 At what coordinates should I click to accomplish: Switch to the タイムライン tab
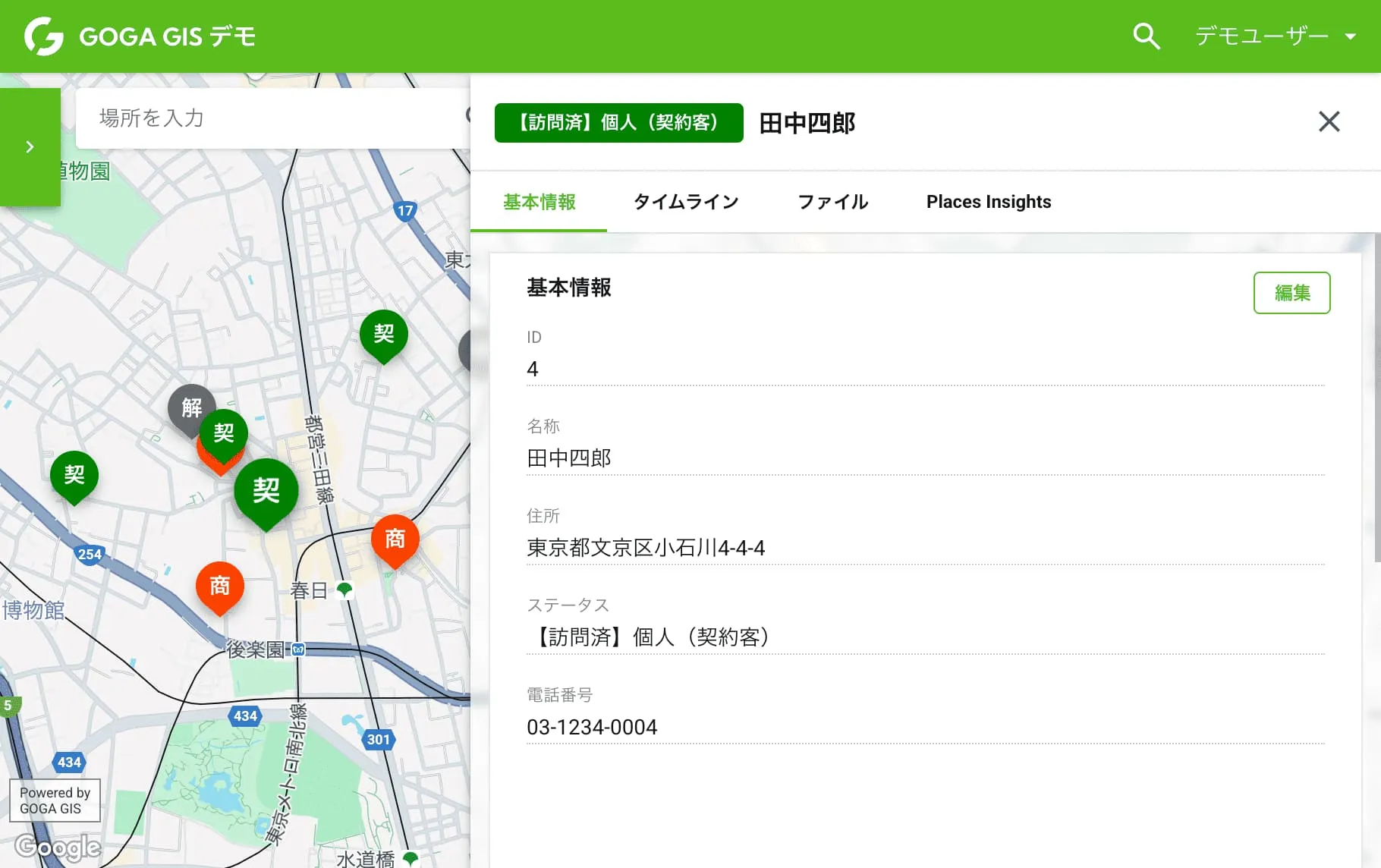pos(685,202)
